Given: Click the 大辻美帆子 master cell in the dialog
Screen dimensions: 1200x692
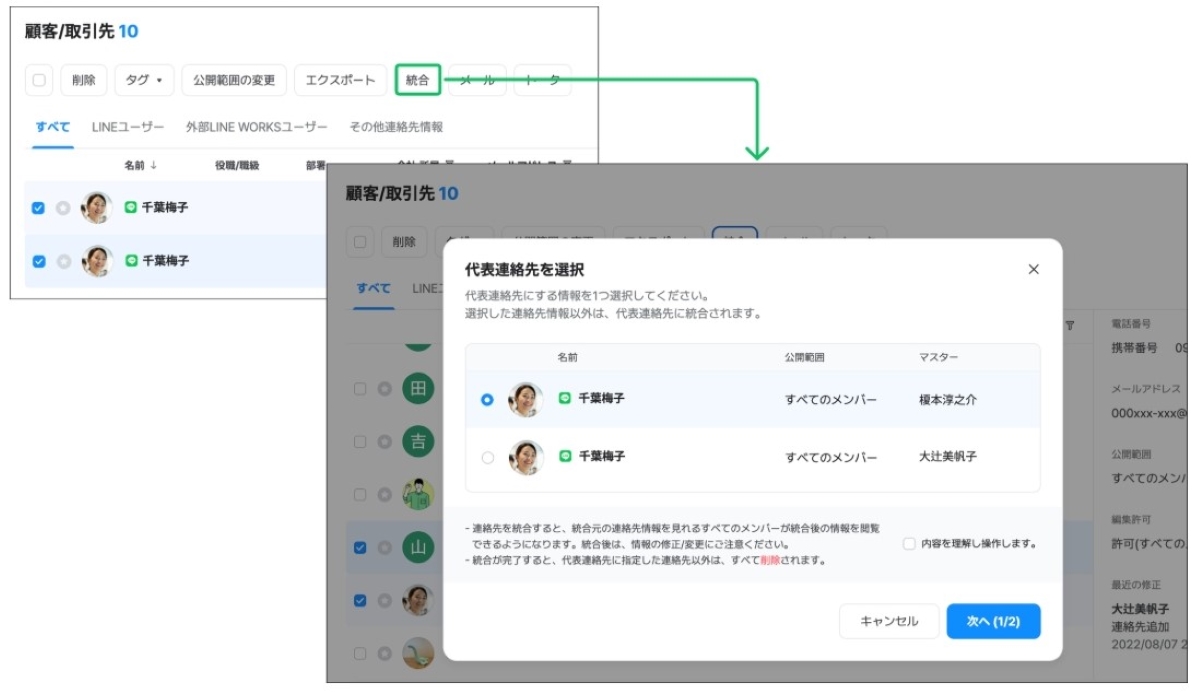Looking at the screenshot, I should (x=948, y=457).
